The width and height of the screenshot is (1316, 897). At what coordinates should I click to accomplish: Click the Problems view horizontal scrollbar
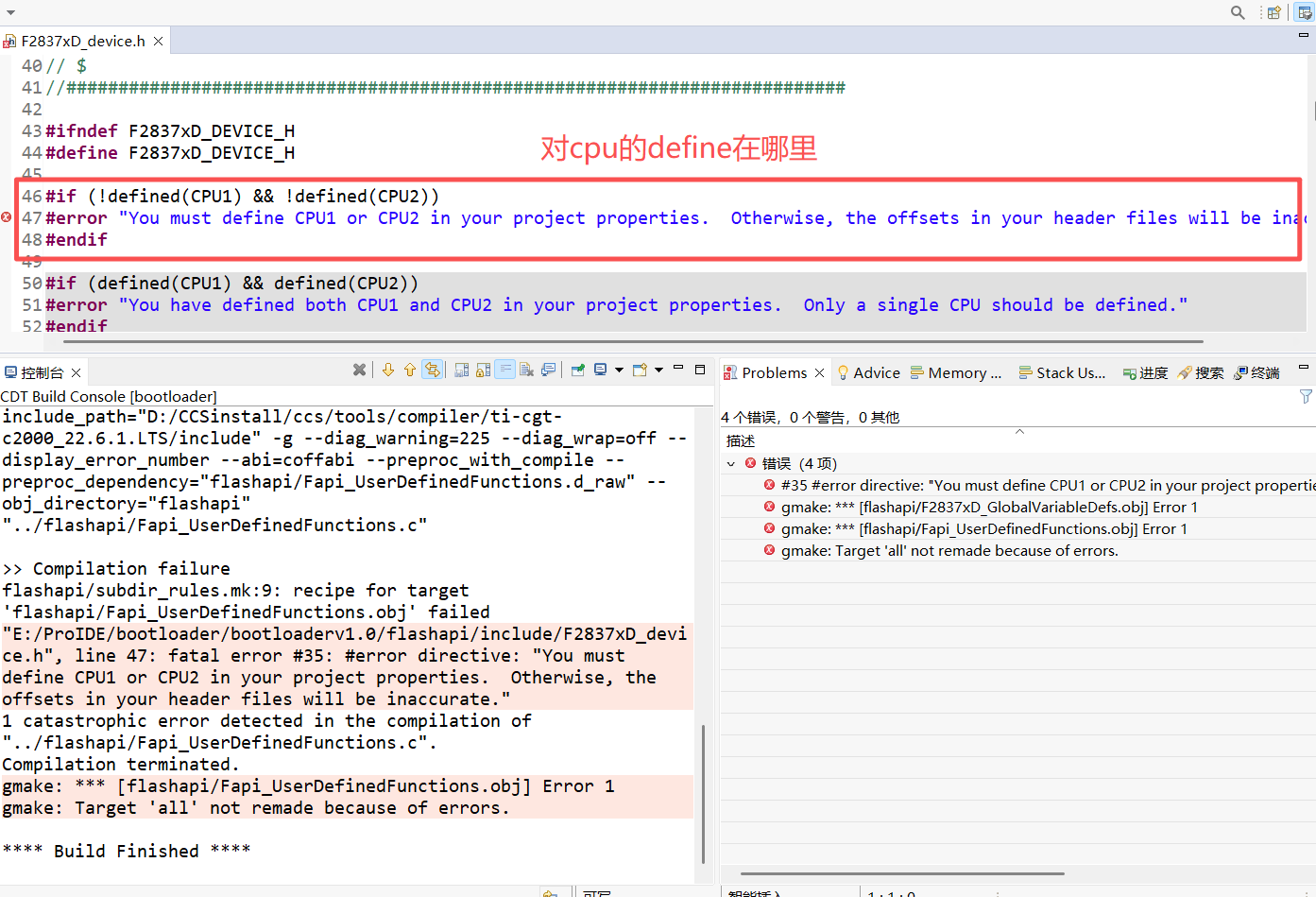point(902,873)
